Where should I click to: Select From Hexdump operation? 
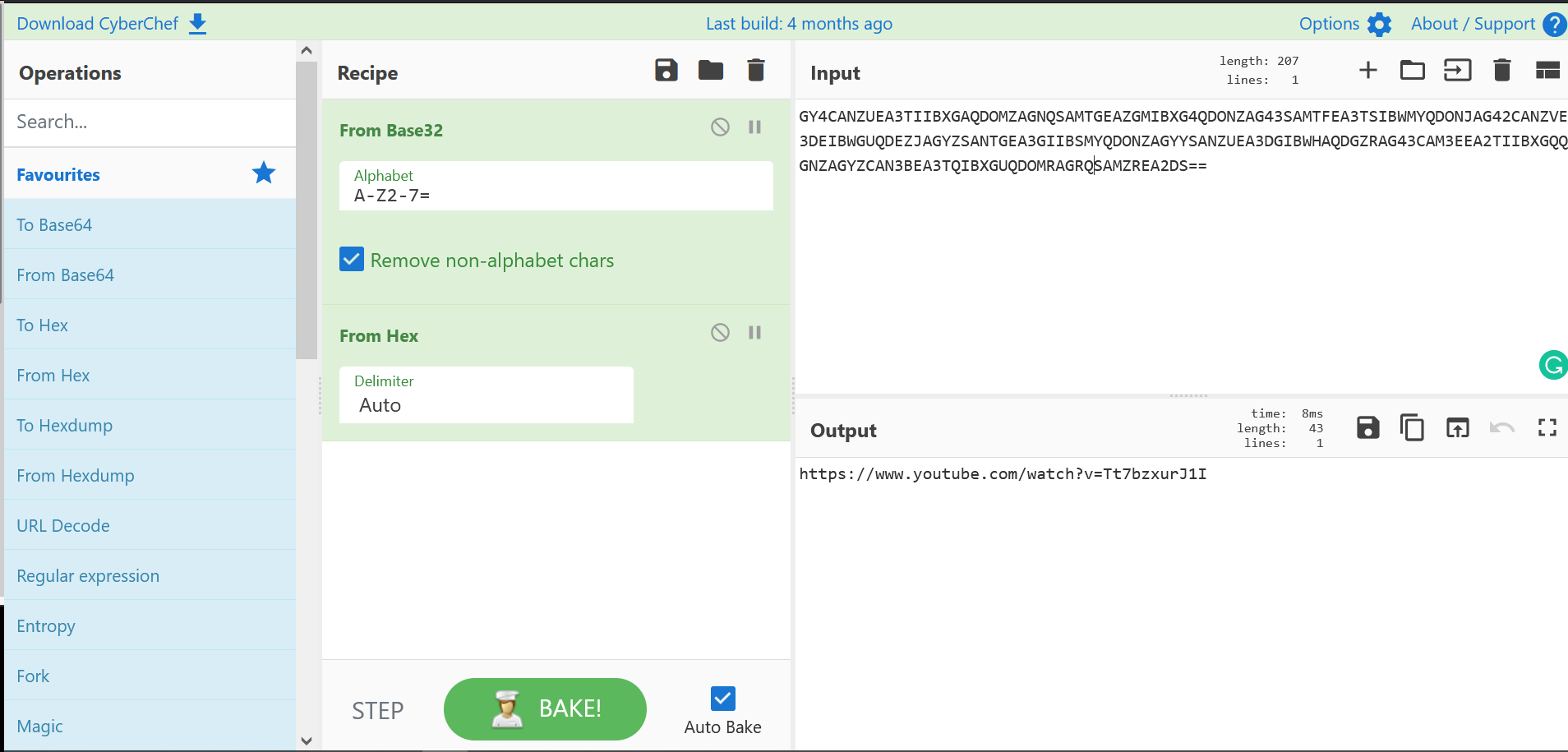point(150,475)
